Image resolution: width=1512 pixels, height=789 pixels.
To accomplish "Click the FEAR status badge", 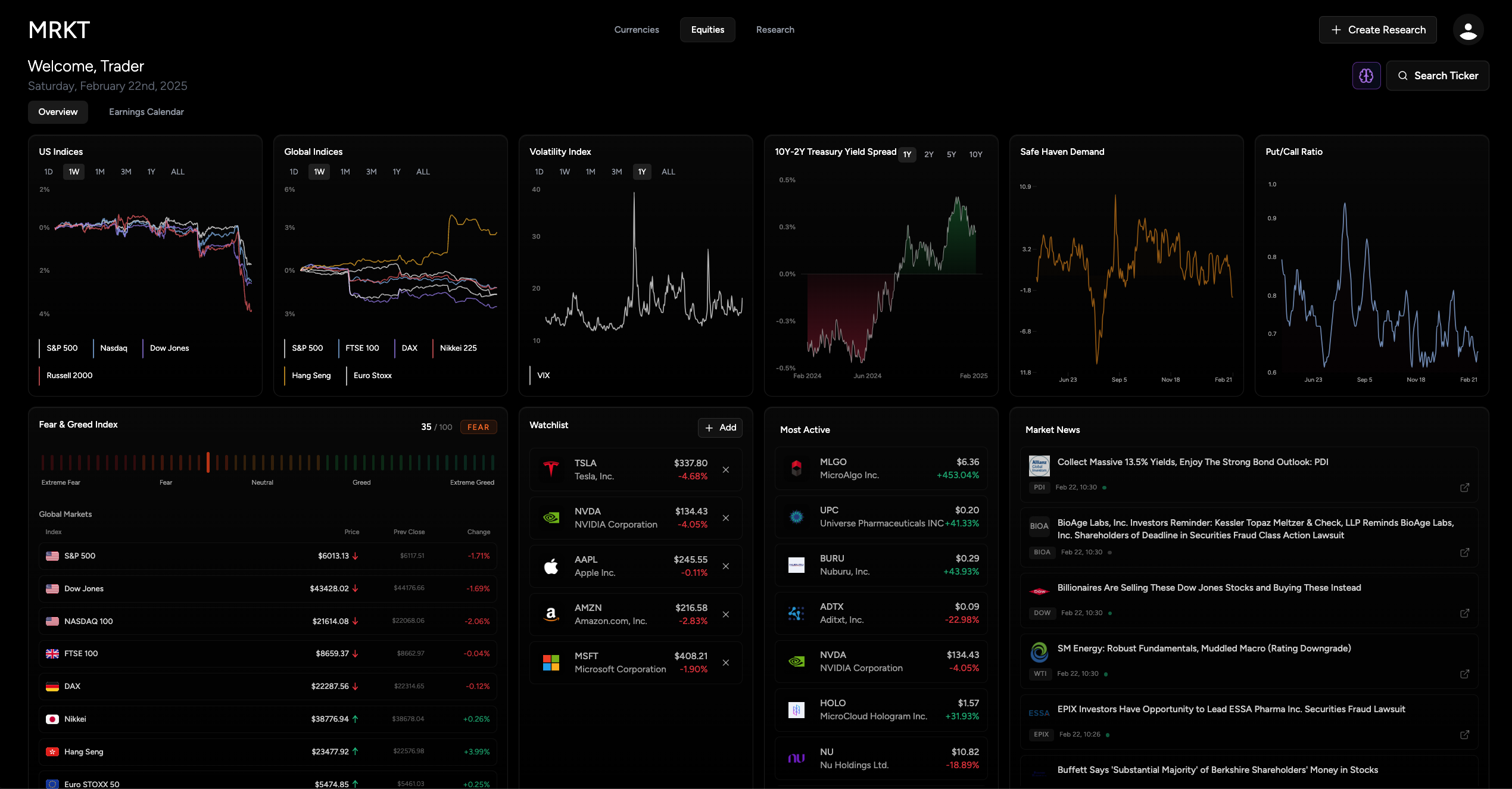I will point(478,428).
